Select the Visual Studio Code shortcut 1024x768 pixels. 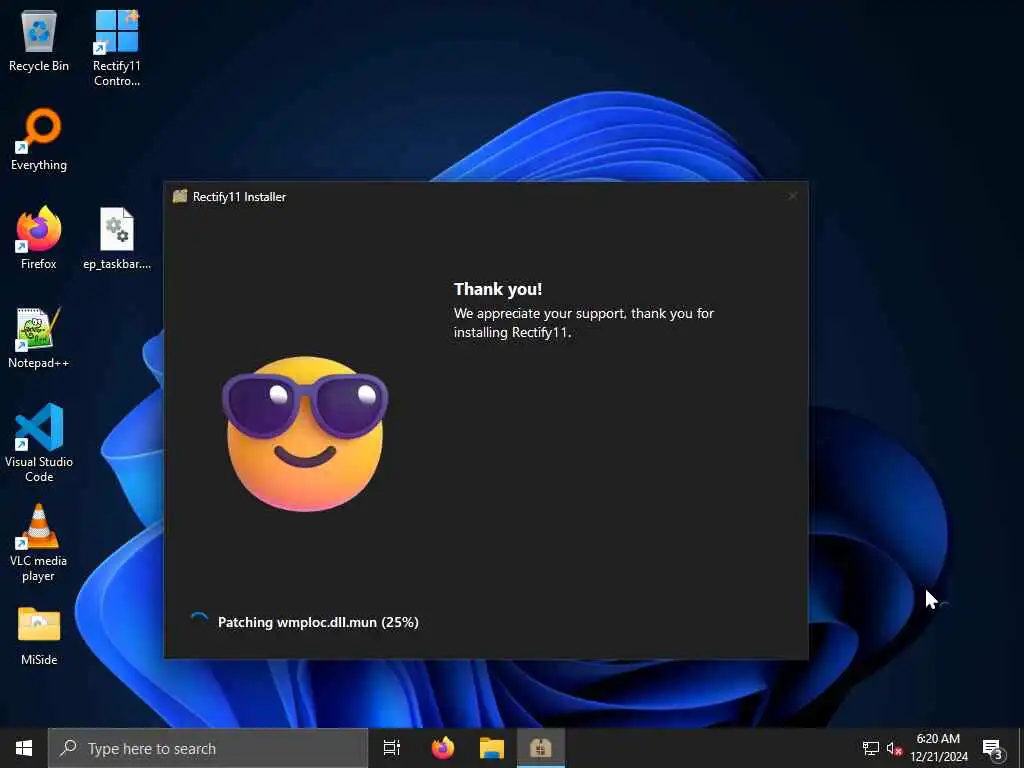coord(39,443)
